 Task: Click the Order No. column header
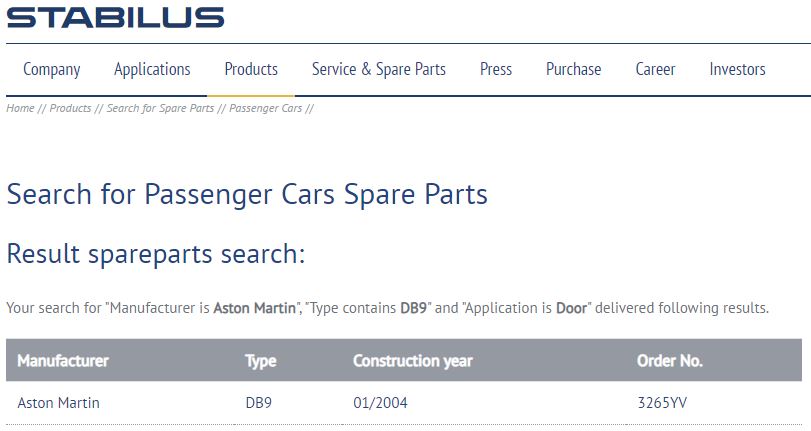pos(670,360)
